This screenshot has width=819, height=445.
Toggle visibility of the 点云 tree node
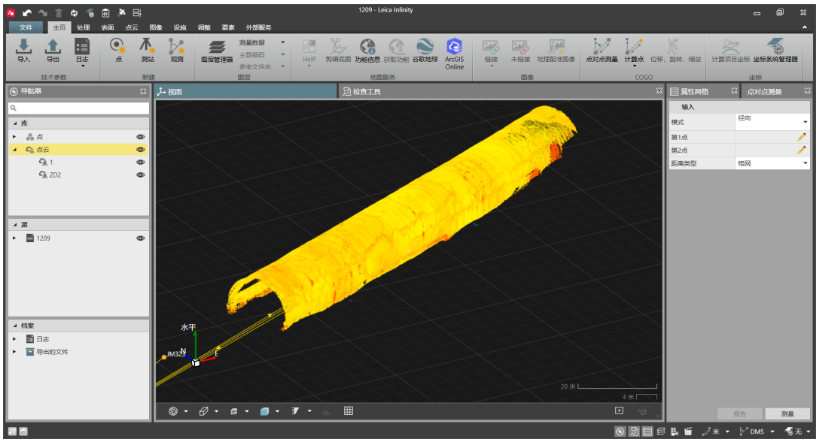coord(141,149)
